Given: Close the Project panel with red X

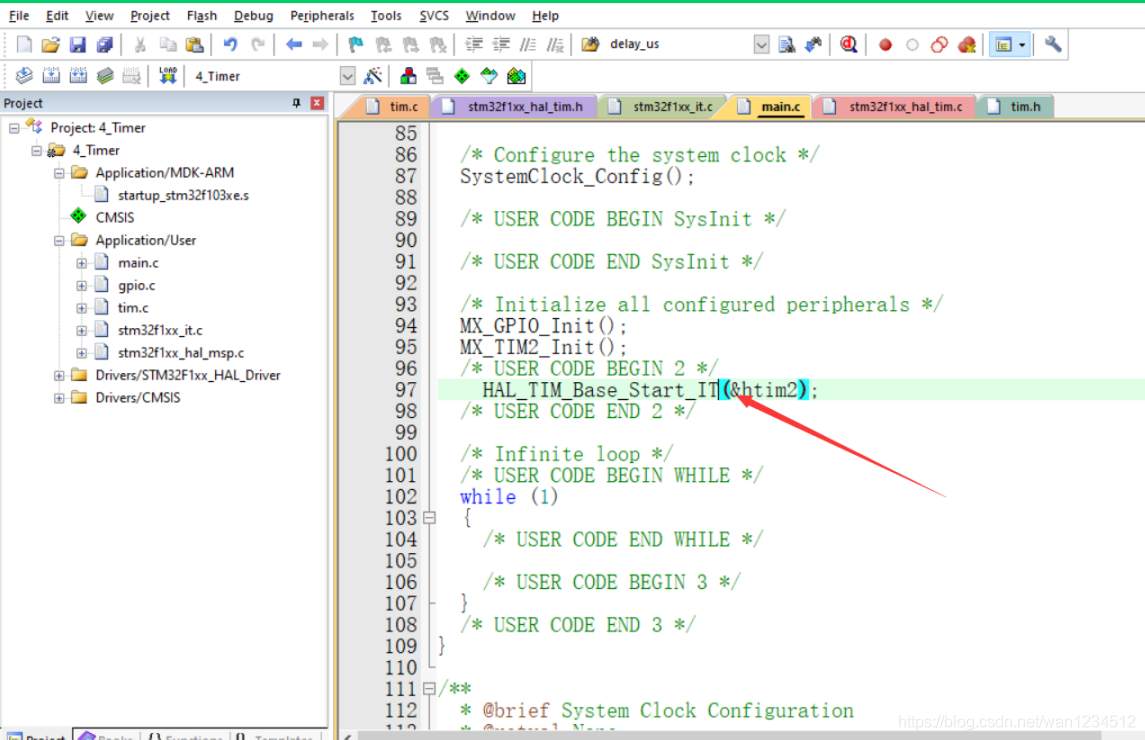Looking at the screenshot, I should coord(317,103).
